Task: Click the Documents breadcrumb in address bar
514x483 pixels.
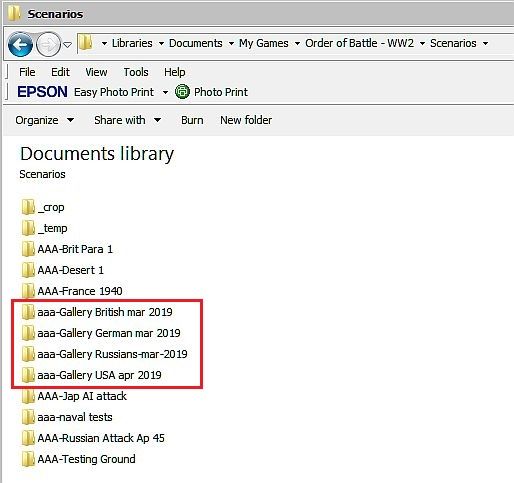Action: click(x=196, y=43)
